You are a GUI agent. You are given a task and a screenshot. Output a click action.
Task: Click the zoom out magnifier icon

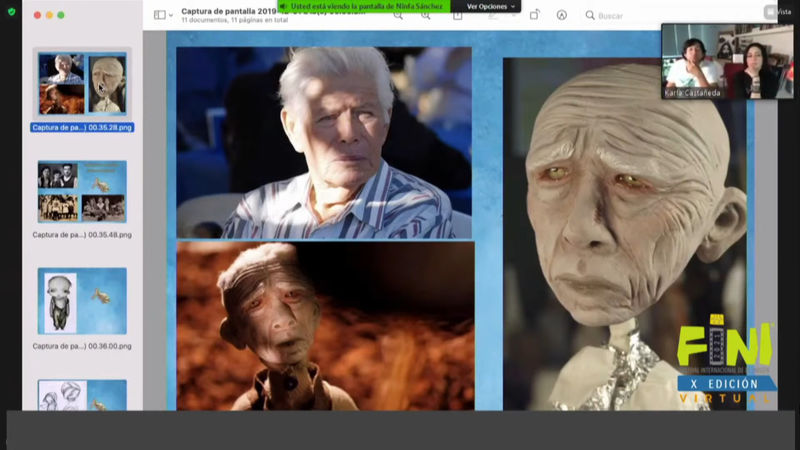pos(398,16)
